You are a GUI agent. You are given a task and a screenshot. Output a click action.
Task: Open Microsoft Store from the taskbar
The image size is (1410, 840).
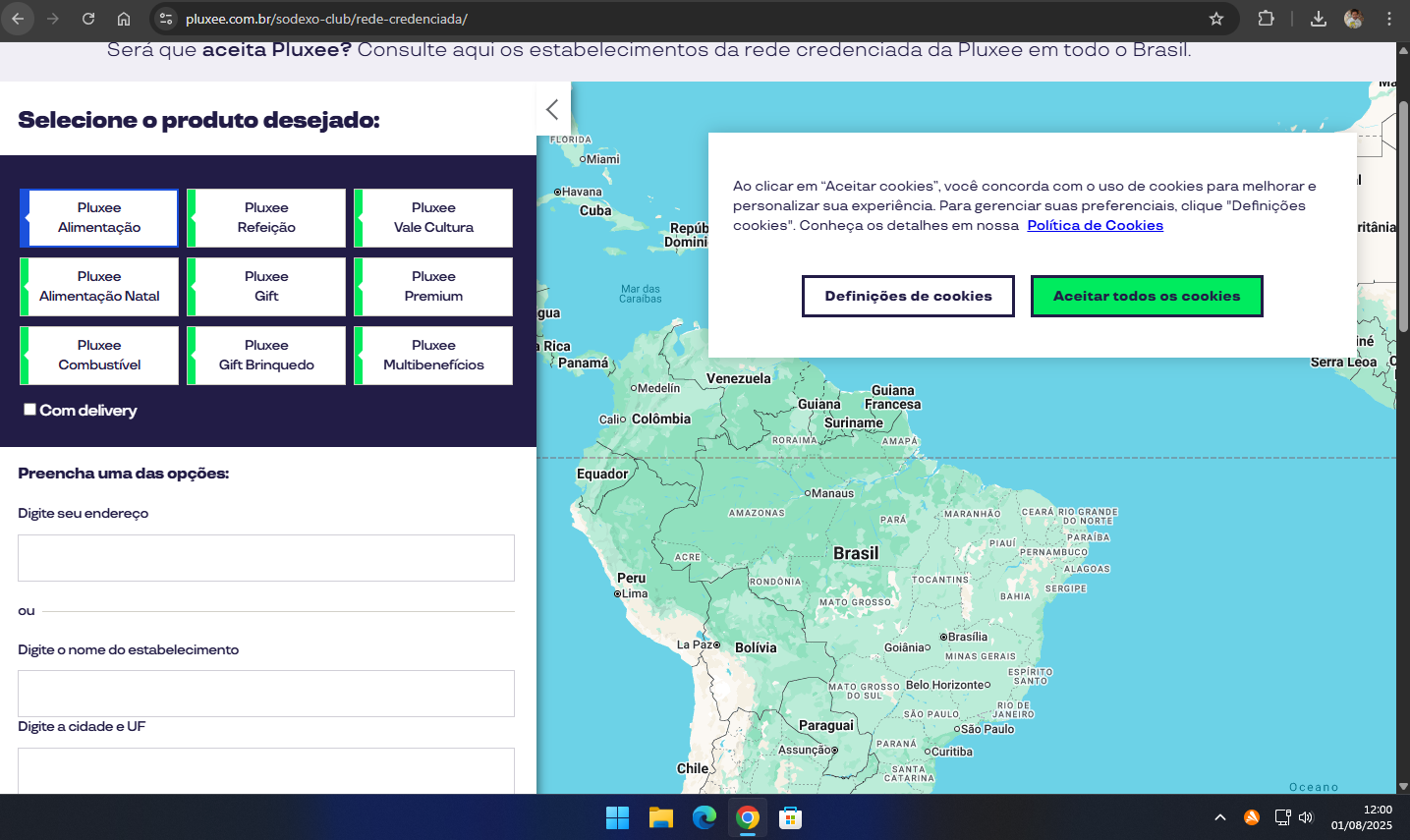coord(791,817)
